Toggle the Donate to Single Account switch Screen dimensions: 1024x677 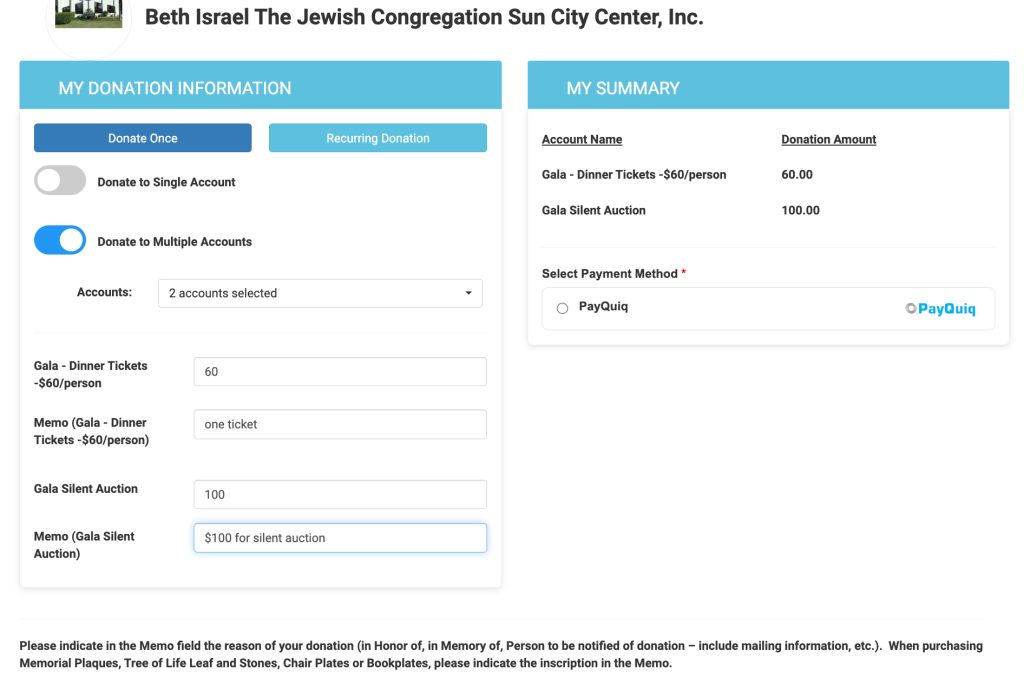(x=60, y=181)
